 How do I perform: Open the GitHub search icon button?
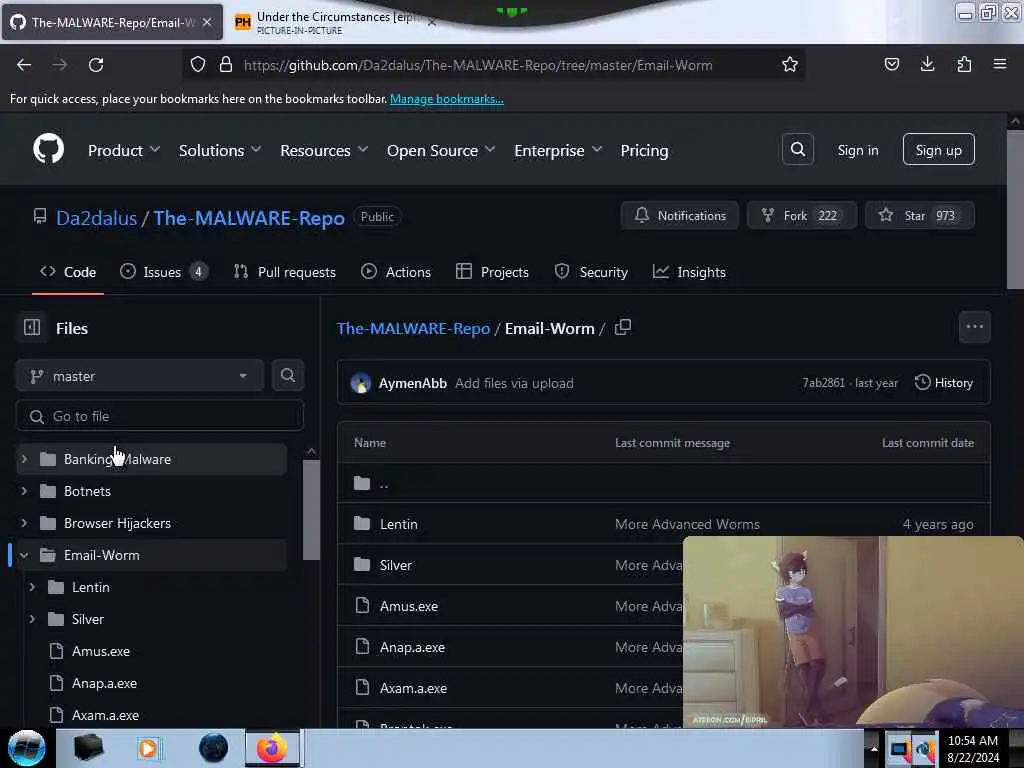pyautogui.click(x=797, y=150)
